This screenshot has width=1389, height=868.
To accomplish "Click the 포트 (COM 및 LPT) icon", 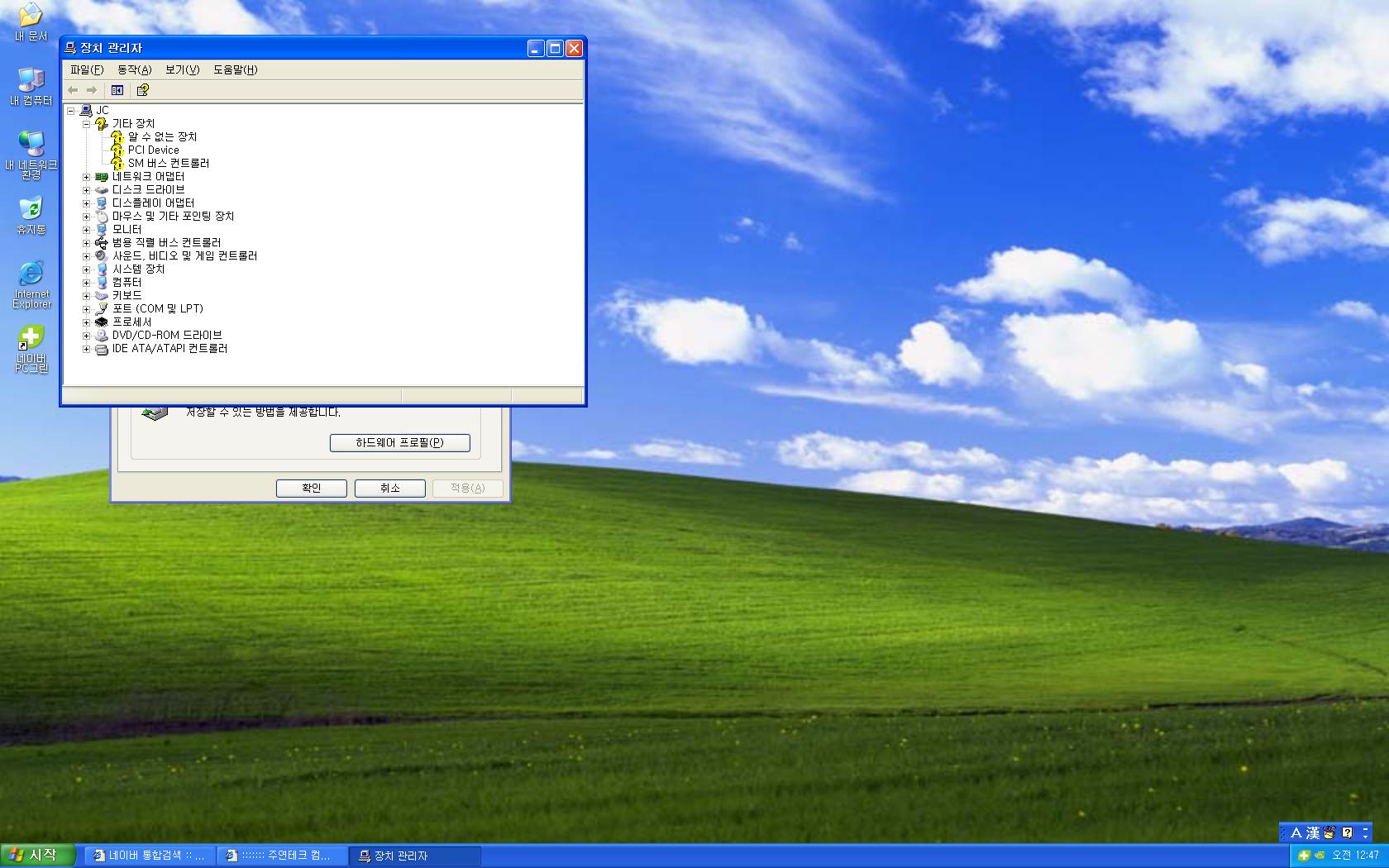I will coord(102,309).
